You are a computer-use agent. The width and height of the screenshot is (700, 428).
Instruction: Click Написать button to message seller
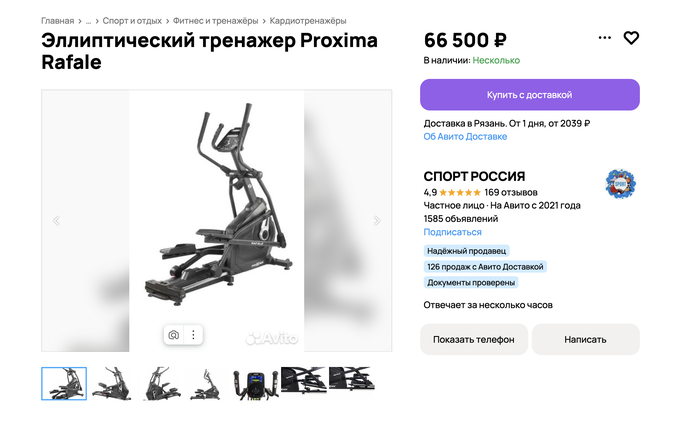pyautogui.click(x=585, y=340)
